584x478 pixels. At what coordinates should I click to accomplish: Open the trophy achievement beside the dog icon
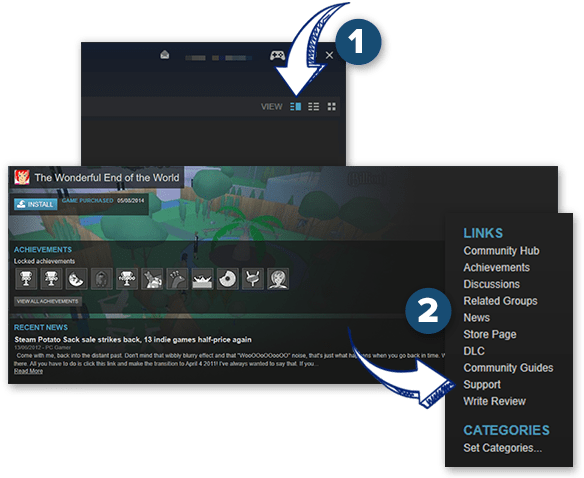(127, 278)
